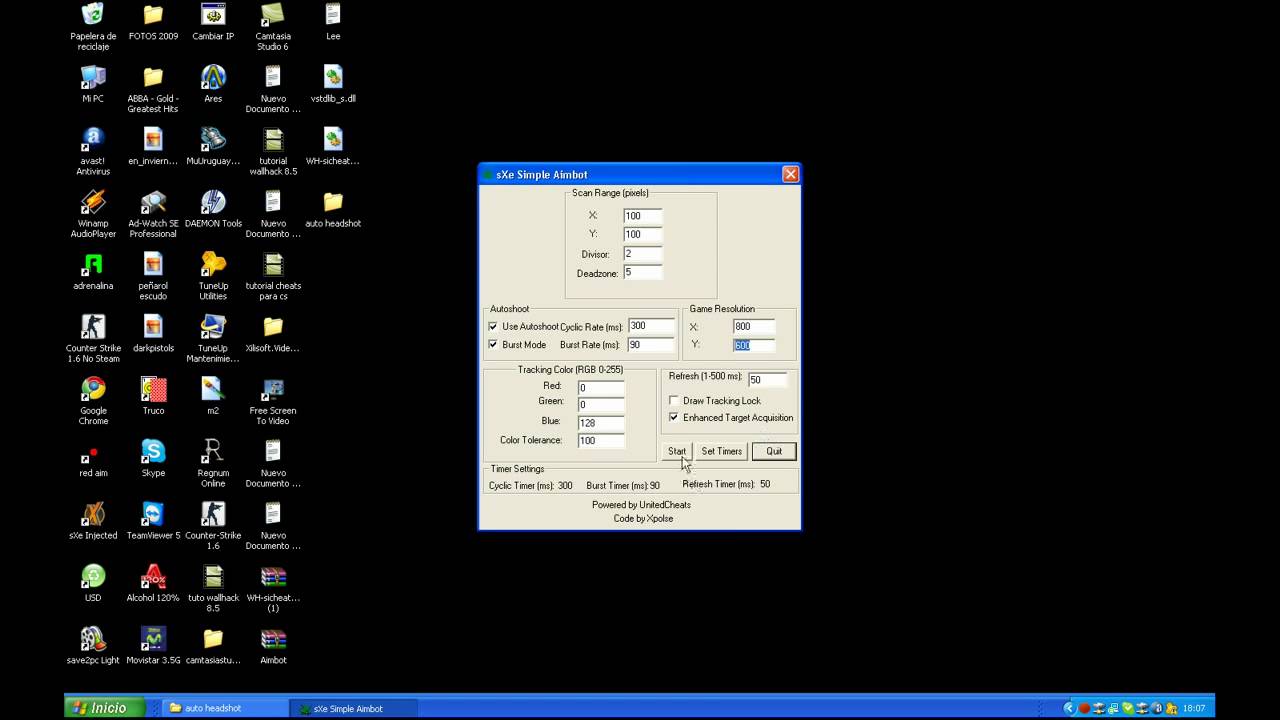Open the Inicio start menu
The width and height of the screenshot is (1280, 720).
[103, 708]
